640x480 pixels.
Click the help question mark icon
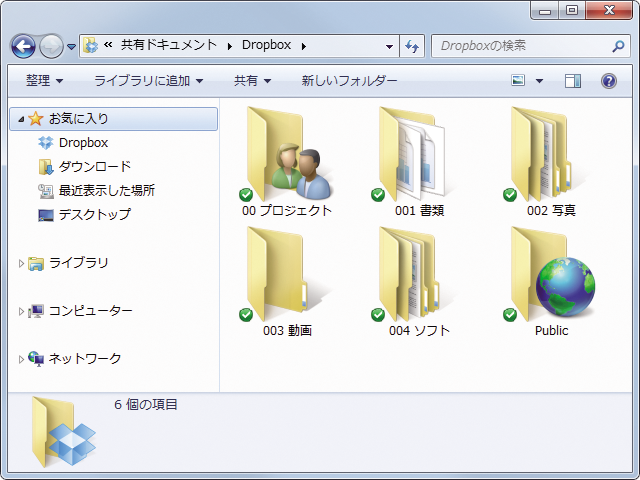608,81
